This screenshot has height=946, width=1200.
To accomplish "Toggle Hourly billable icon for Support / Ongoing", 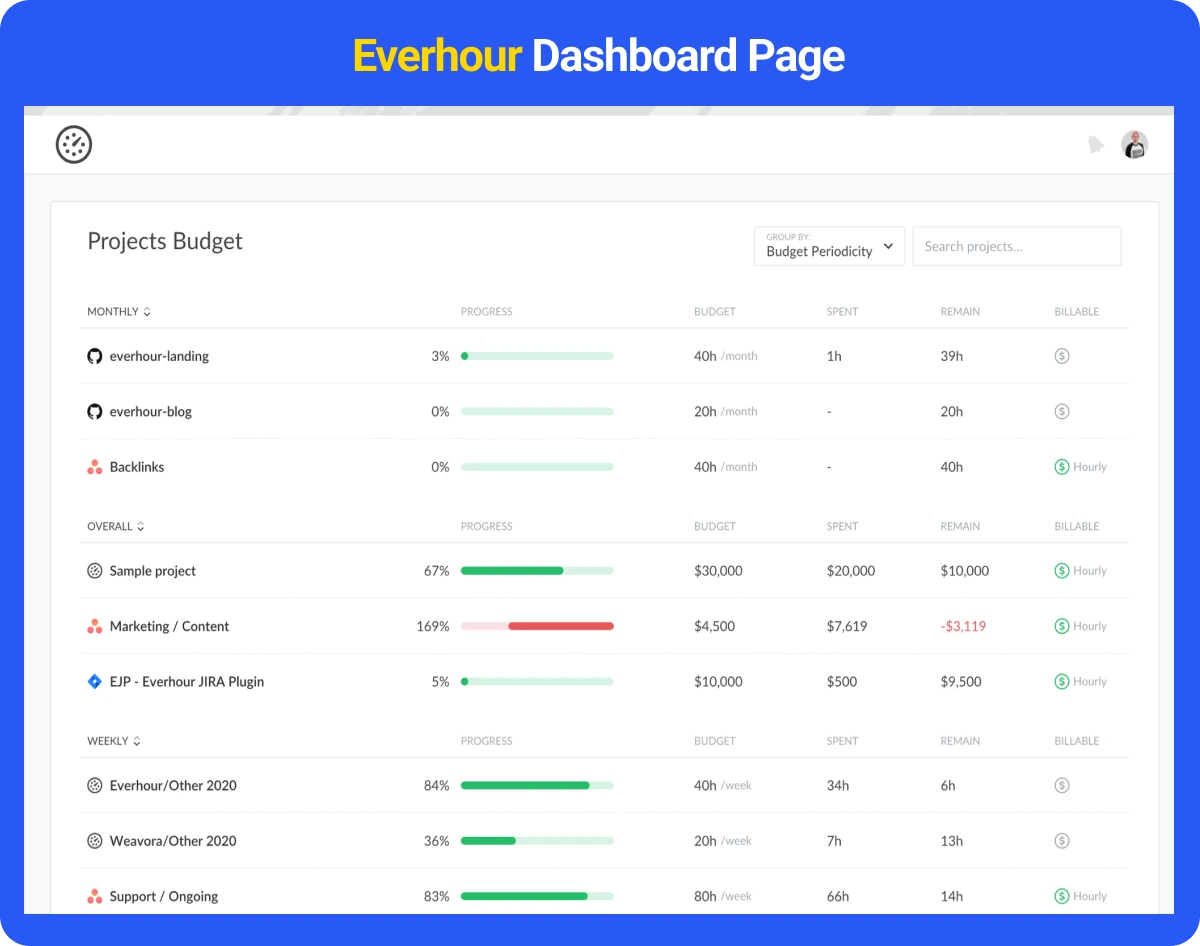I will 1062,897.
